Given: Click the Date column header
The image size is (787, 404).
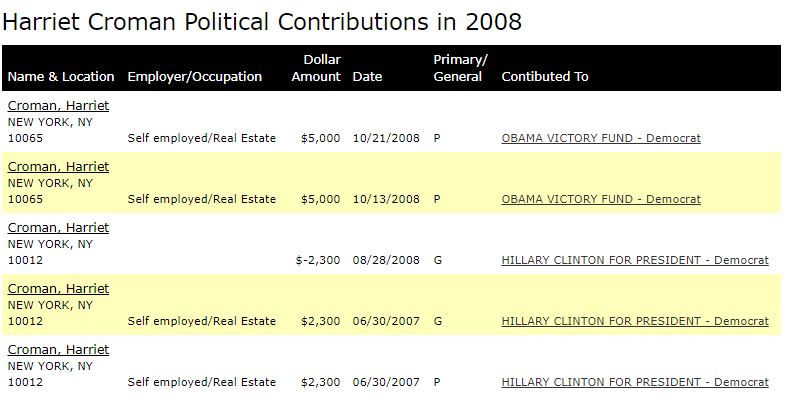Looking at the screenshot, I should click(367, 77).
